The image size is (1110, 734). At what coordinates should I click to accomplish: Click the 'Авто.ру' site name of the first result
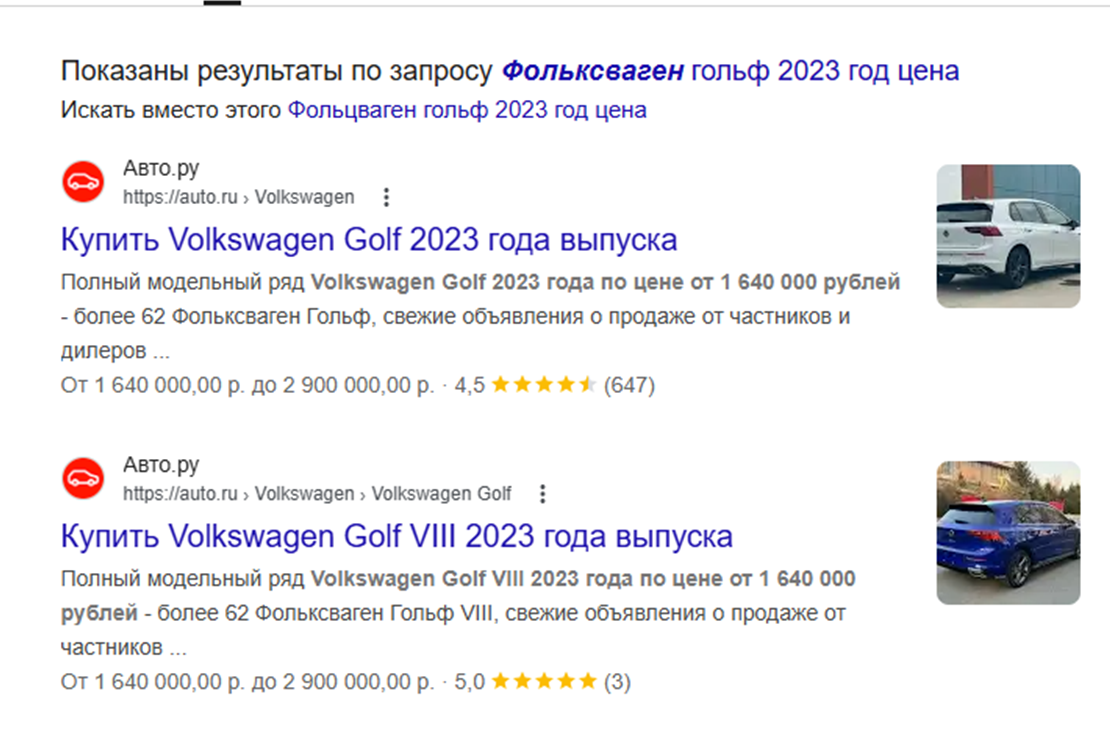point(161,168)
